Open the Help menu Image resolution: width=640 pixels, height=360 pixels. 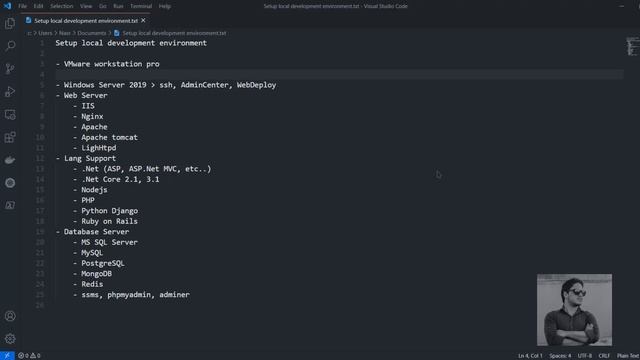click(165, 6)
